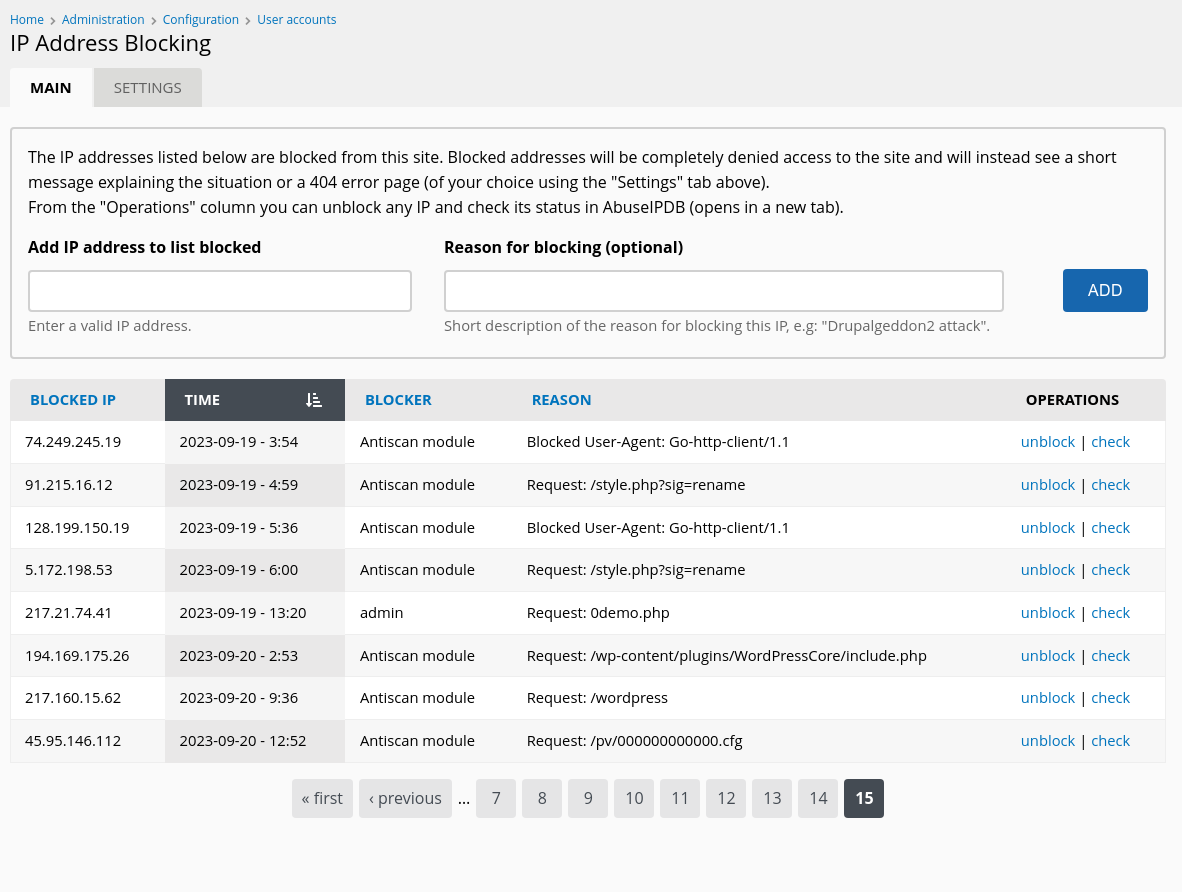Screen dimensions: 1182x892
Task: Focus the Reason for blocking field
Action: click(x=724, y=291)
